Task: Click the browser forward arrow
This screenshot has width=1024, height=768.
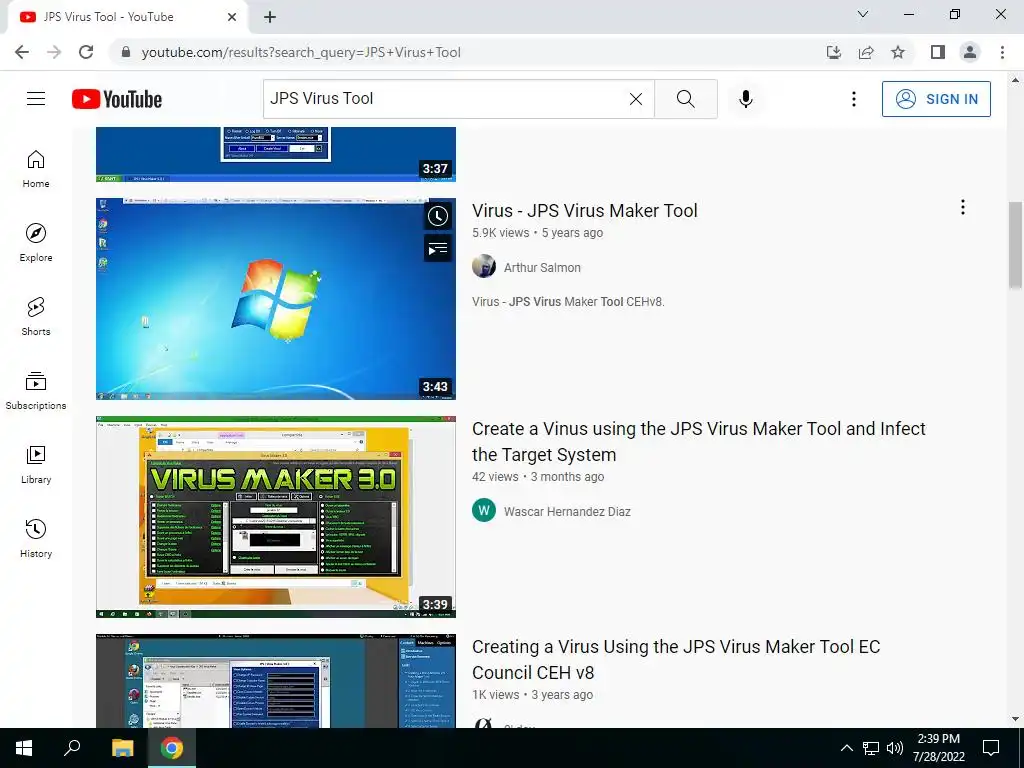Action: (x=54, y=52)
